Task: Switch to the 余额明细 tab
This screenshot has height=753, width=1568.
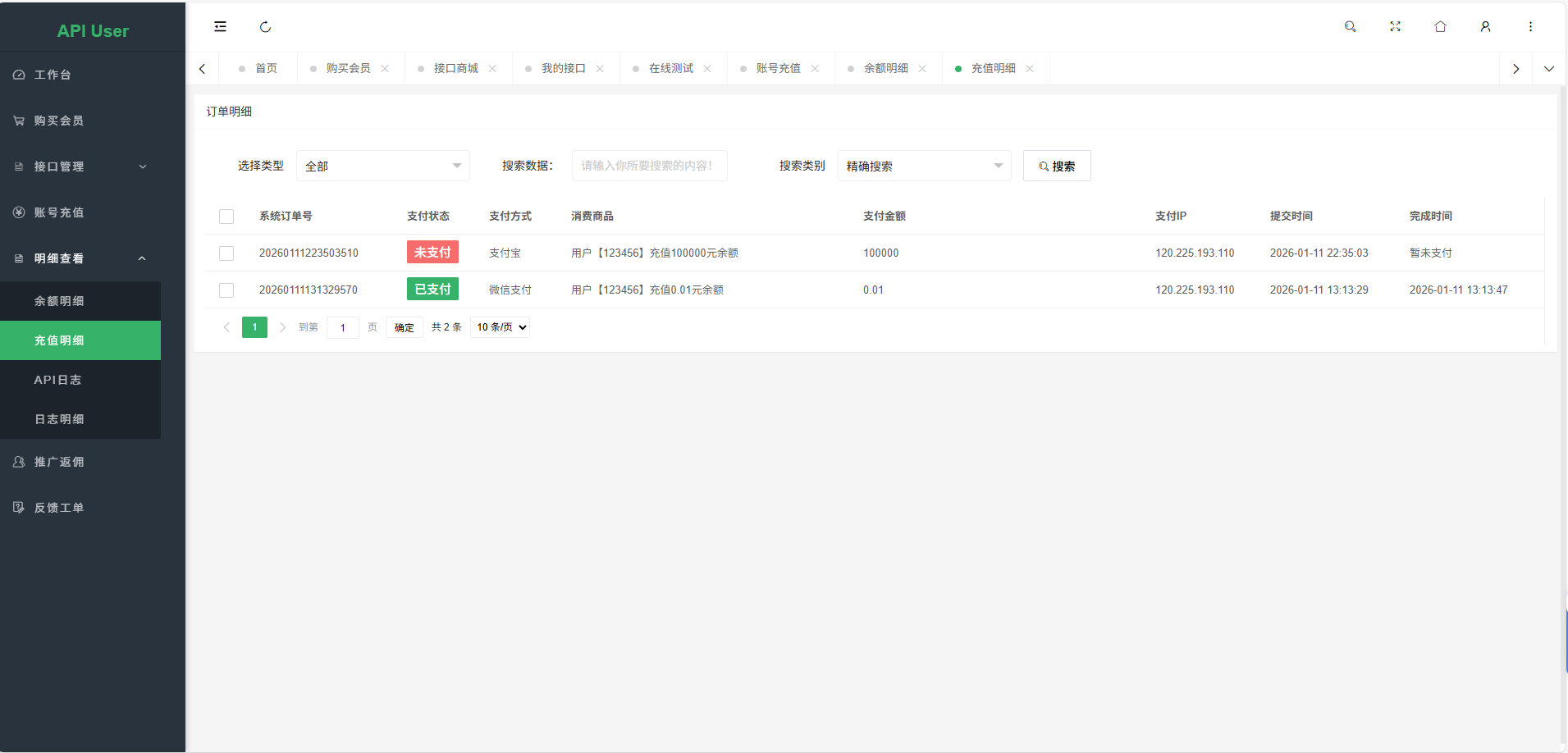Action: 885,68
